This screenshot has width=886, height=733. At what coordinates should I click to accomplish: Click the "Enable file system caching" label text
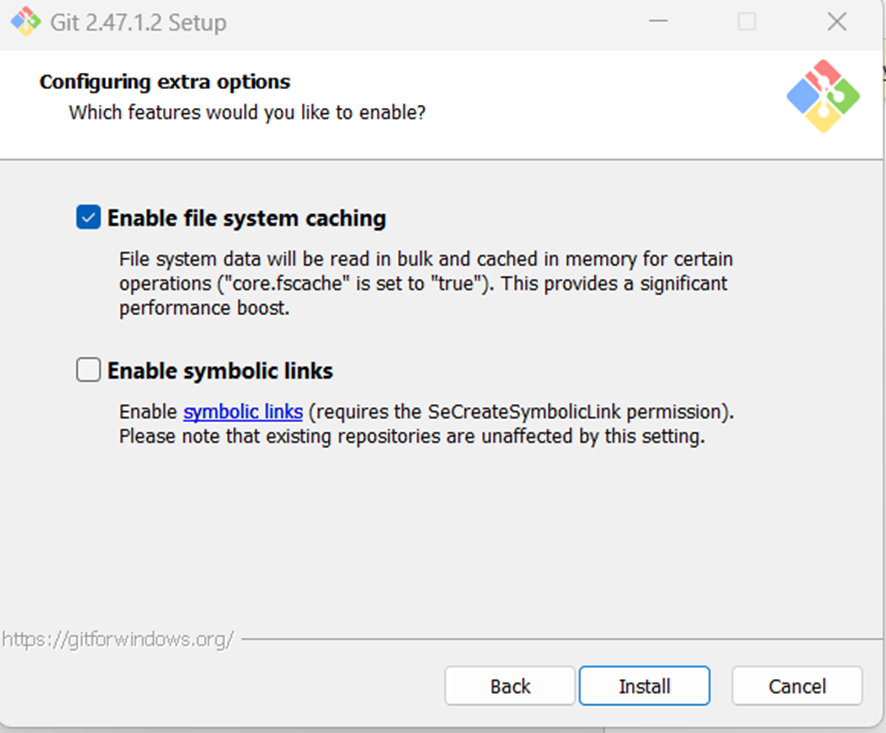coord(246,218)
